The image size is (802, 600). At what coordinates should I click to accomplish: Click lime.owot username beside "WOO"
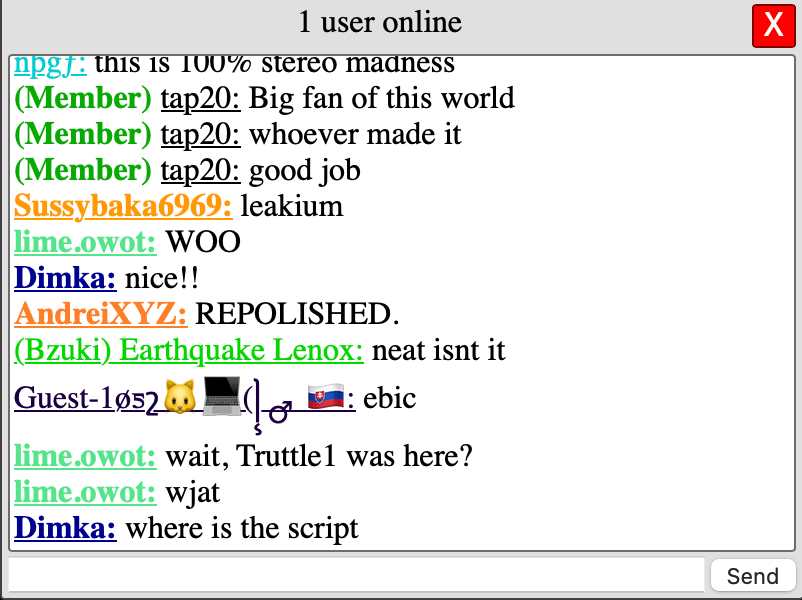[x=84, y=242]
